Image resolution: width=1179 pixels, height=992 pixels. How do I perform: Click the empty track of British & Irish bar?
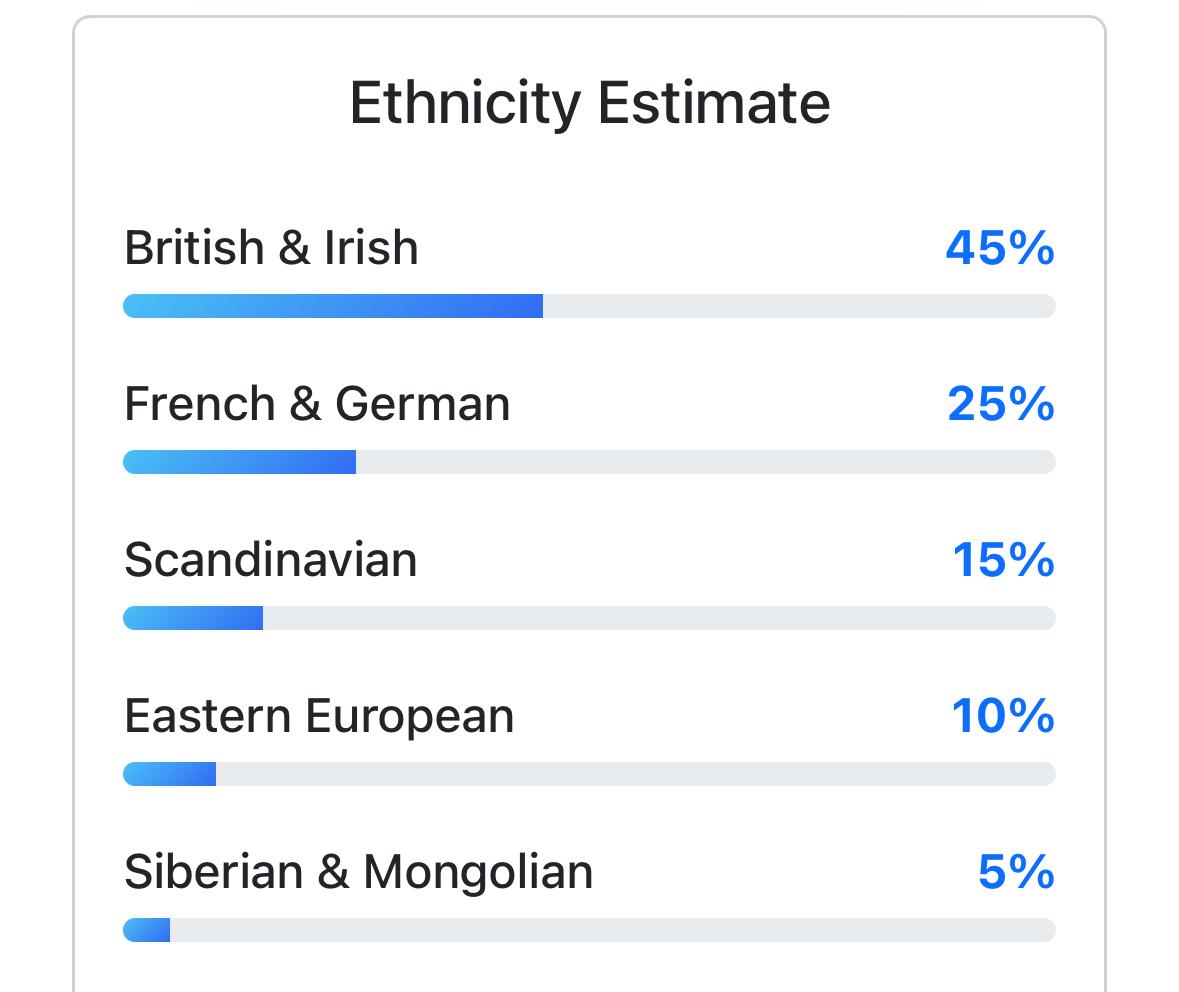point(798,306)
